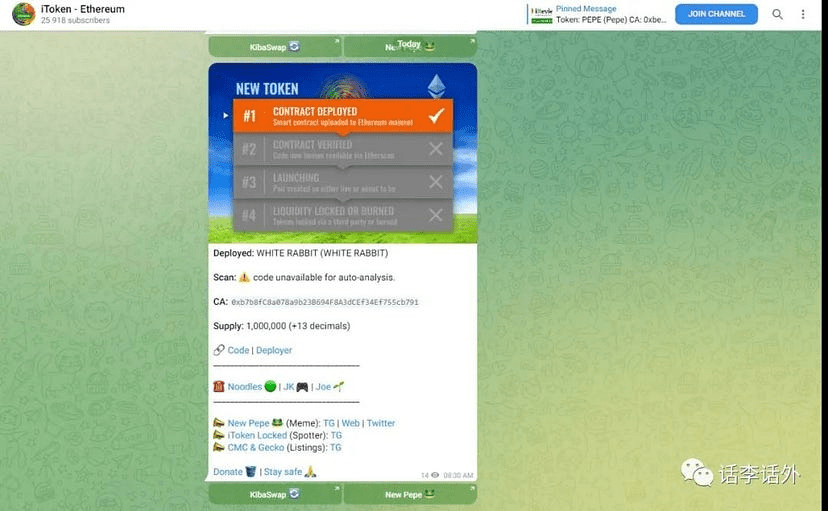Click the Deployed: WHITE RABBIT line
828x511 pixels.
300,253
